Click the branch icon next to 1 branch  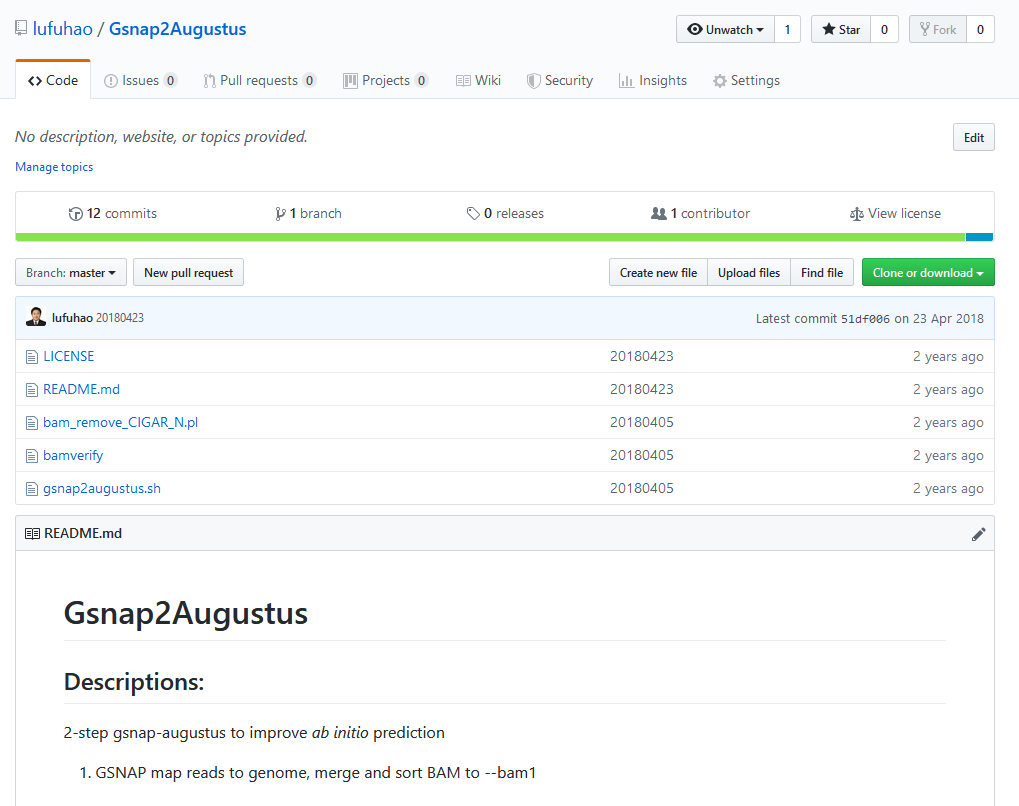[x=280, y=214]
